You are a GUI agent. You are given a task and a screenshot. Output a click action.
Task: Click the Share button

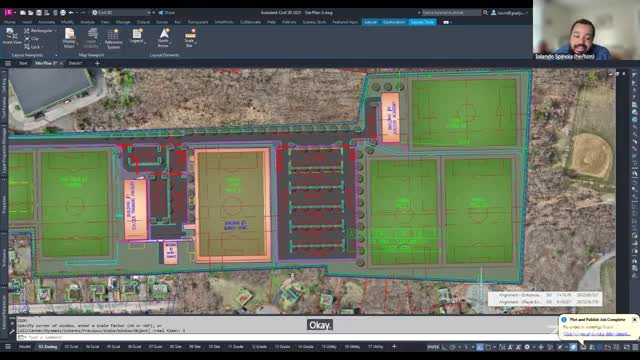click(x=167, y=13)
